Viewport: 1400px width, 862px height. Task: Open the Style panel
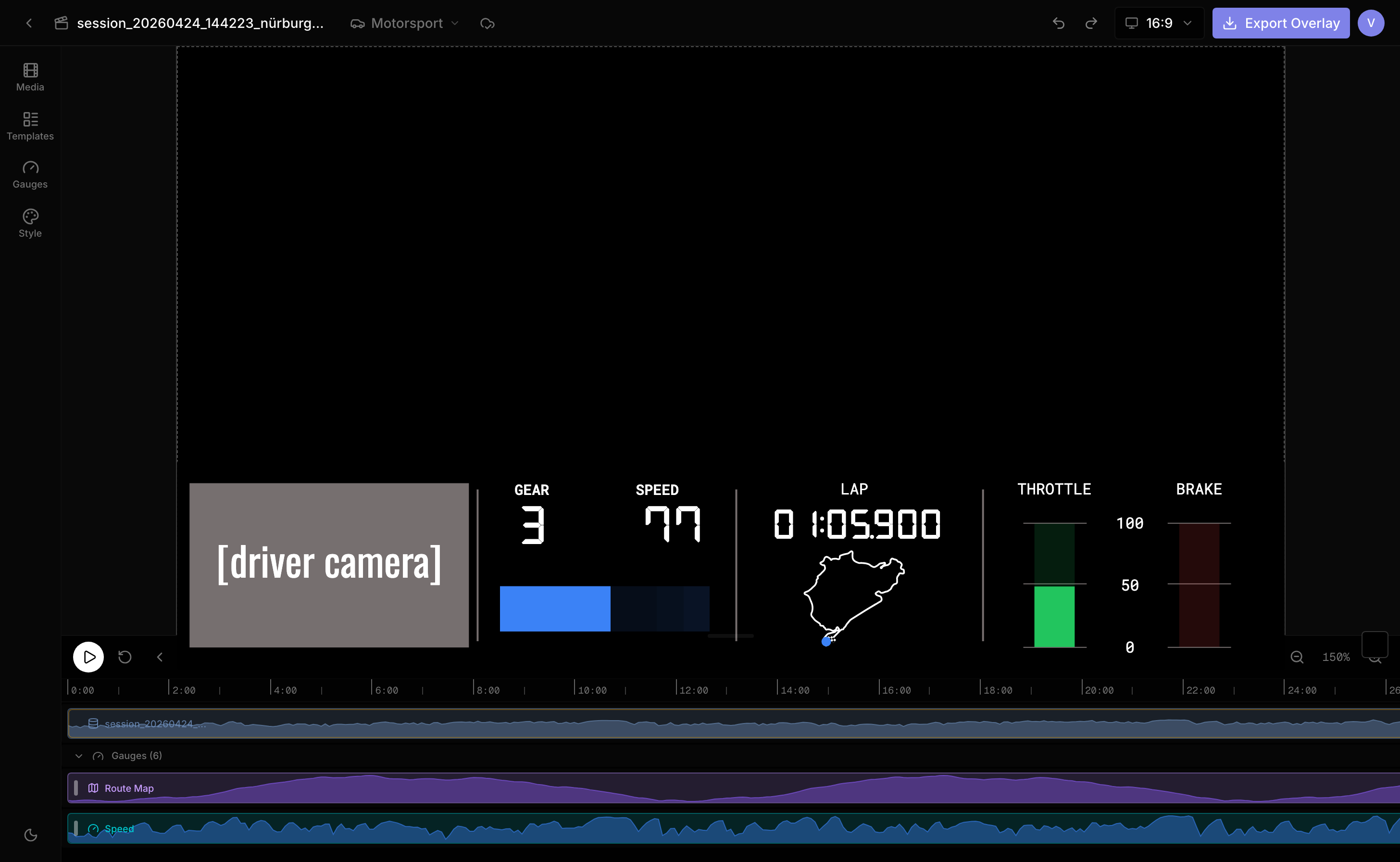30,224
